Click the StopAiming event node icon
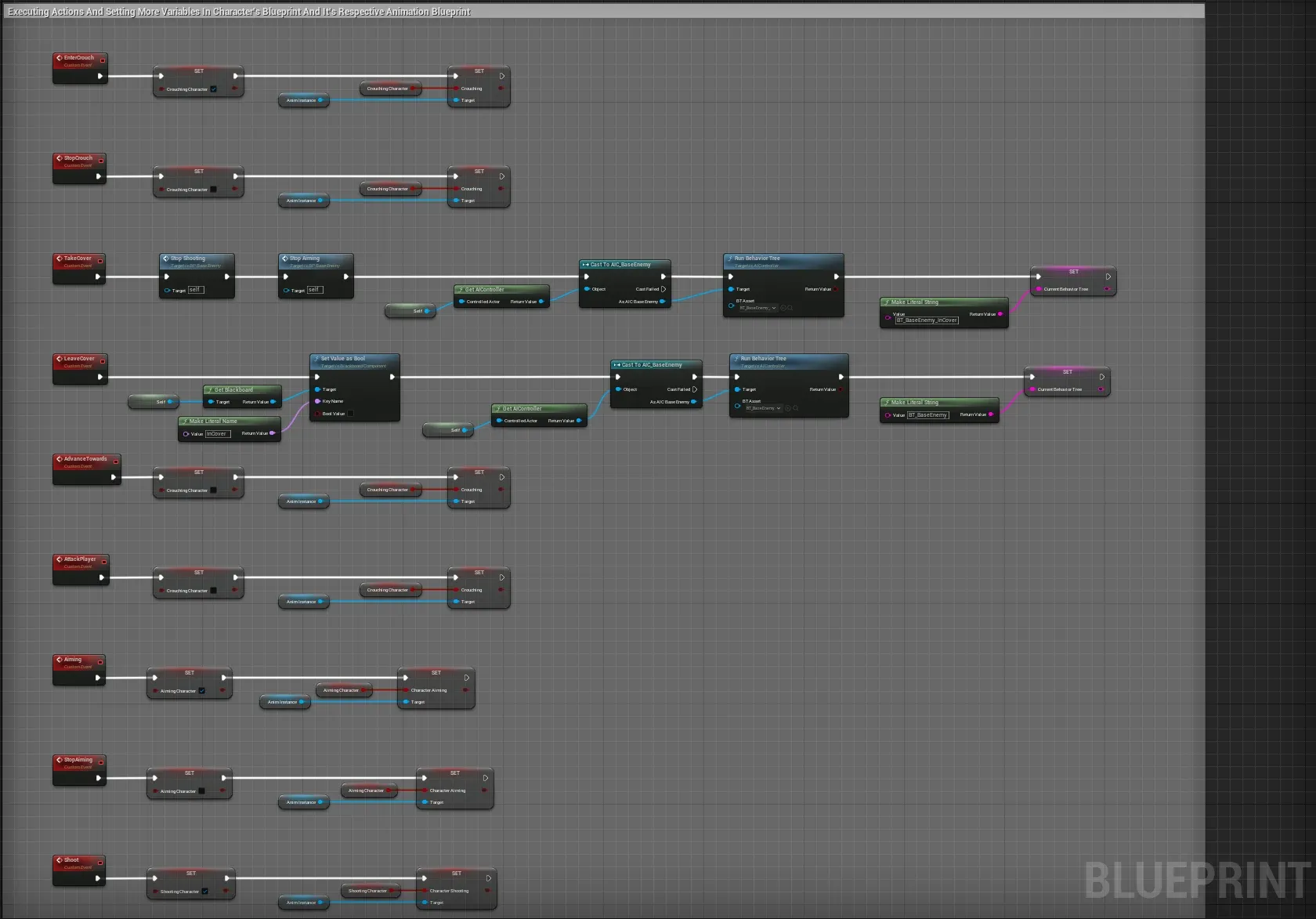 [x=60, y=760]
